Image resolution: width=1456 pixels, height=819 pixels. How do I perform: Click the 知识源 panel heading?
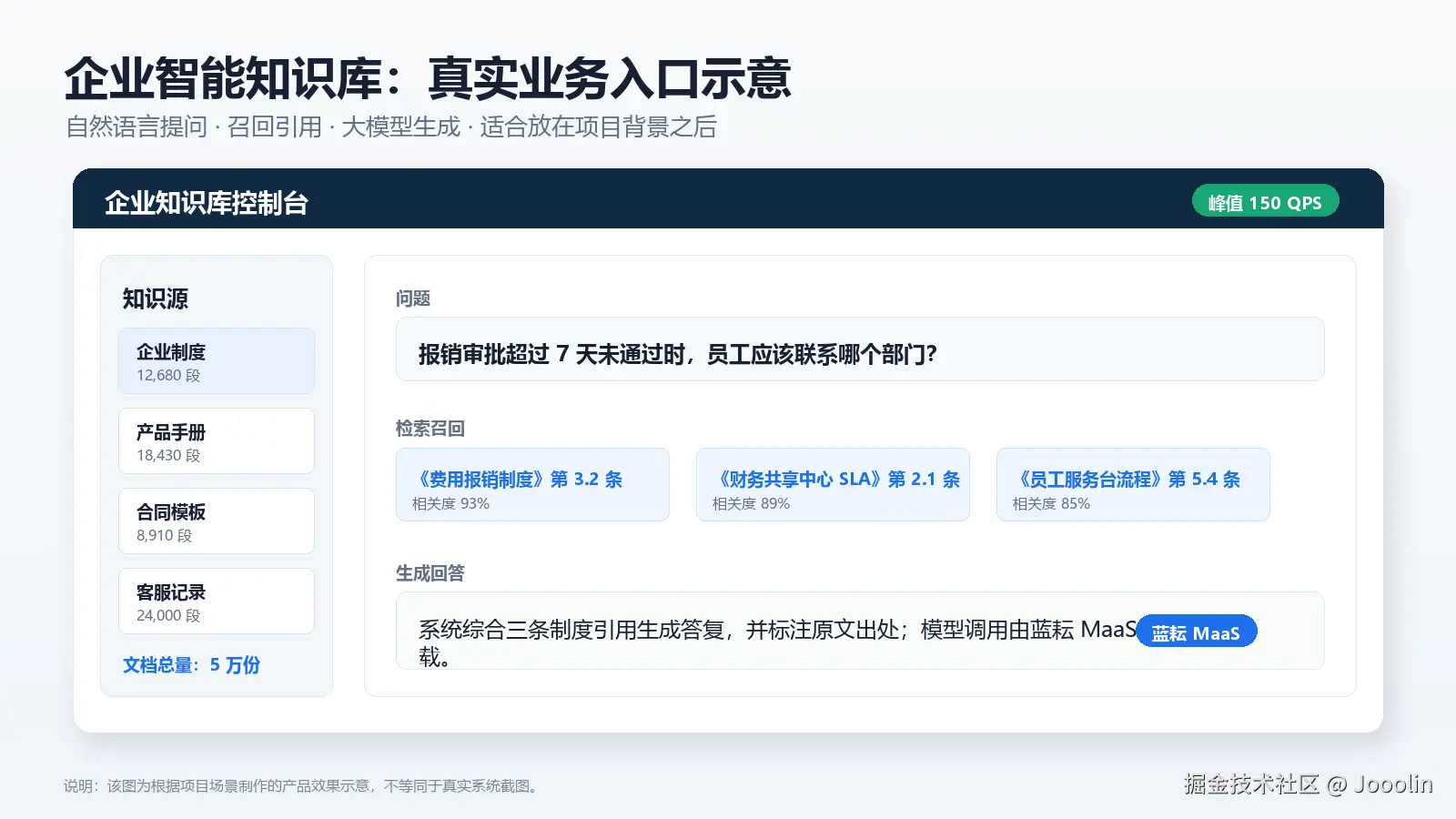(156, 298)
